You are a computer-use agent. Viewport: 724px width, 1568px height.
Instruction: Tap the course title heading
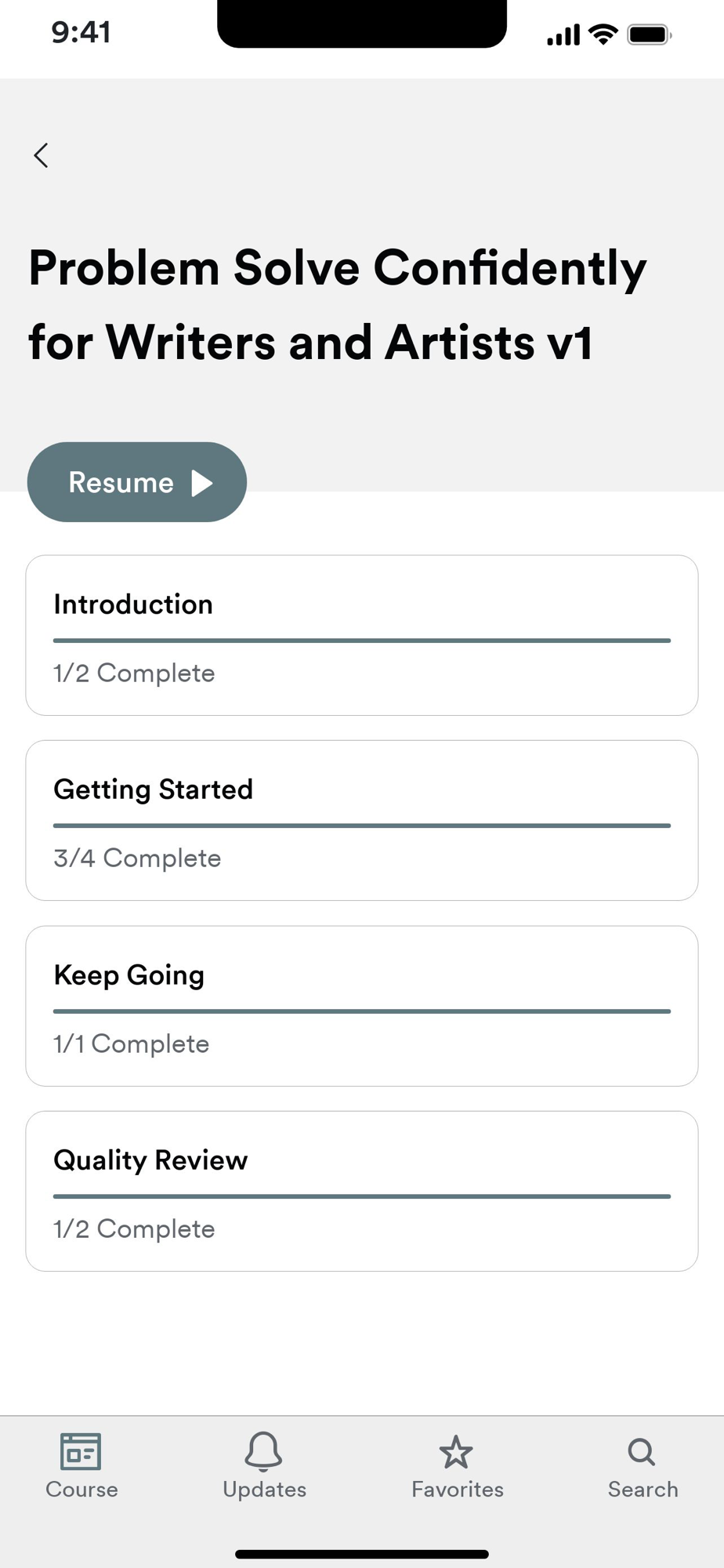pos(338,304)
